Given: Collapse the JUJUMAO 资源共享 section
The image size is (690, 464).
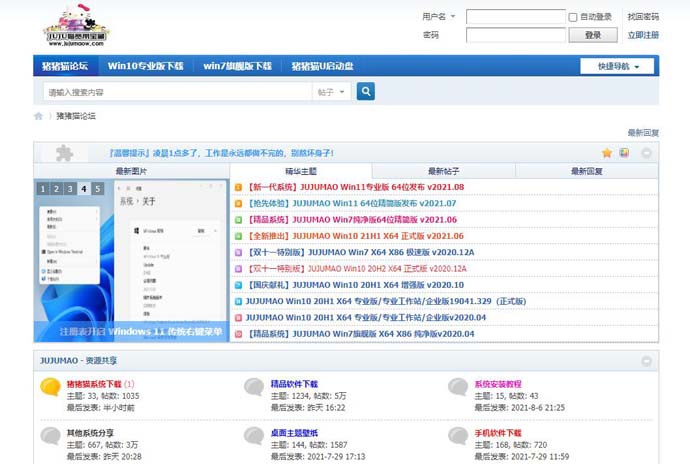Looking at the screenshot, I should (646, 360).
